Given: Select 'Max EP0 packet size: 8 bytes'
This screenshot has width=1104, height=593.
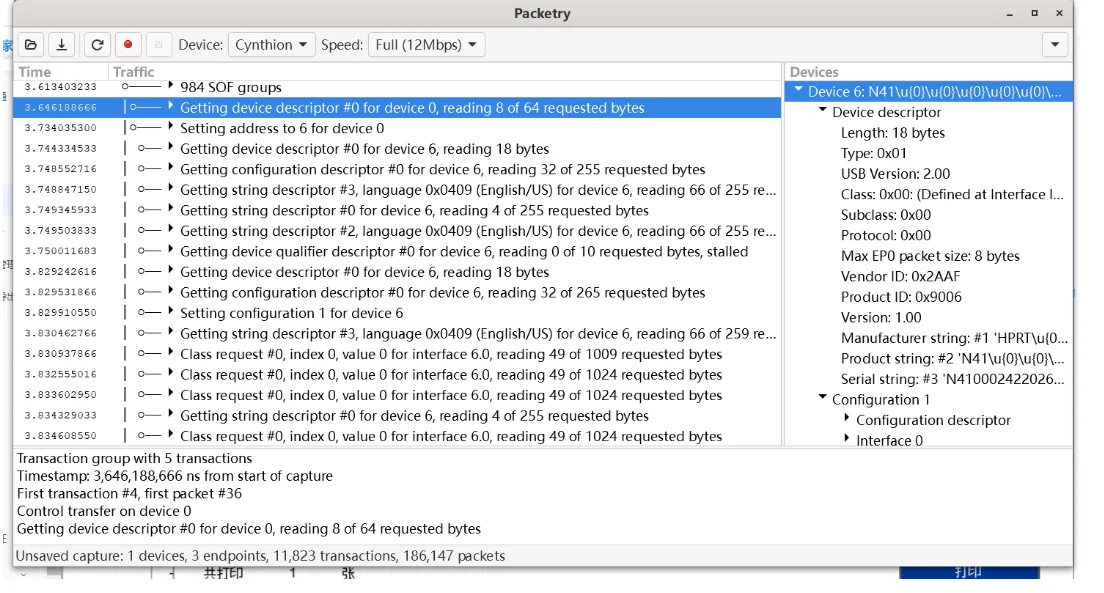Looking at the screenshot, I should (929, 256).
